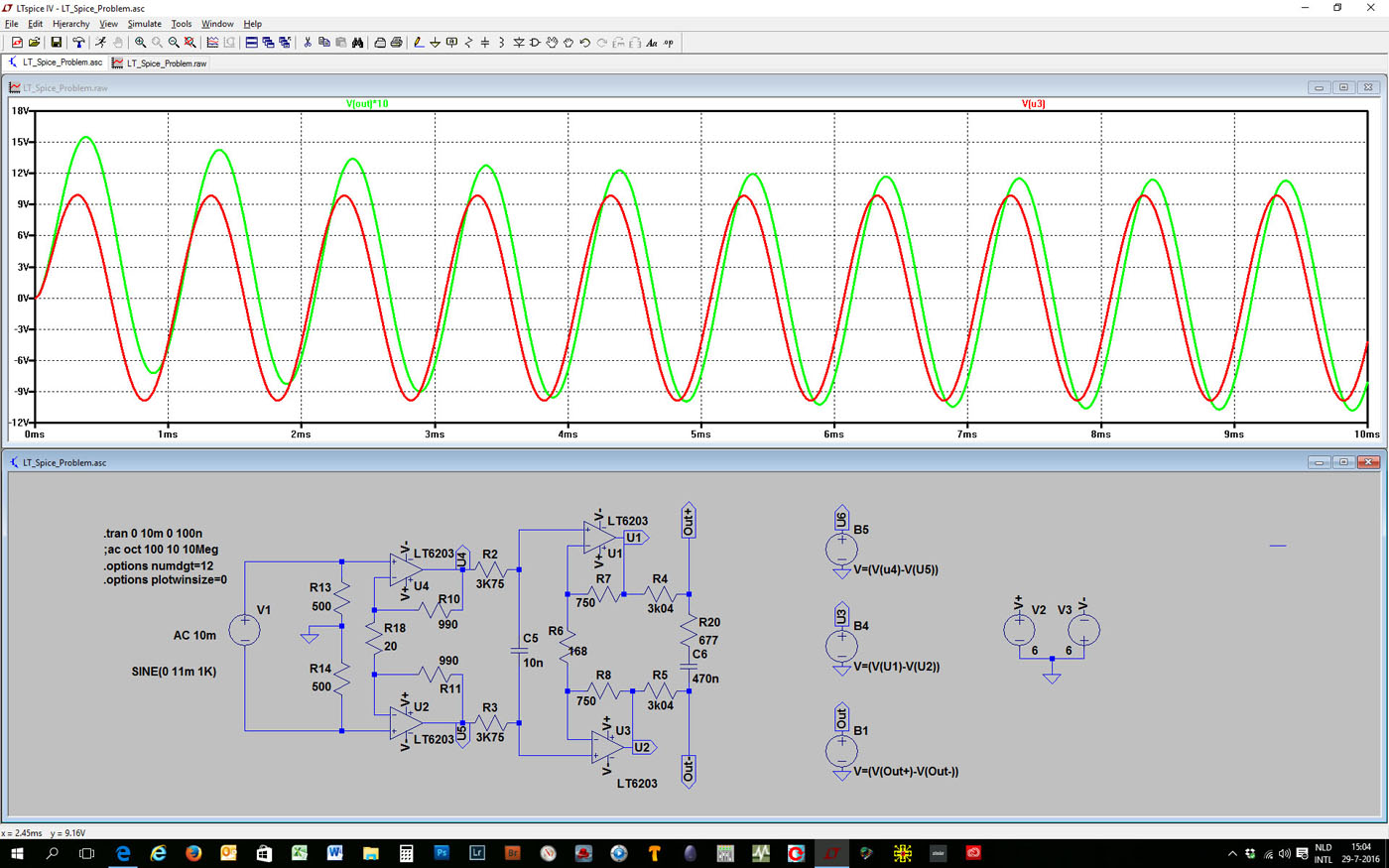Click the green V(out)*10 trace label
Screen dimensions: 1389x868
coord(367,104)
